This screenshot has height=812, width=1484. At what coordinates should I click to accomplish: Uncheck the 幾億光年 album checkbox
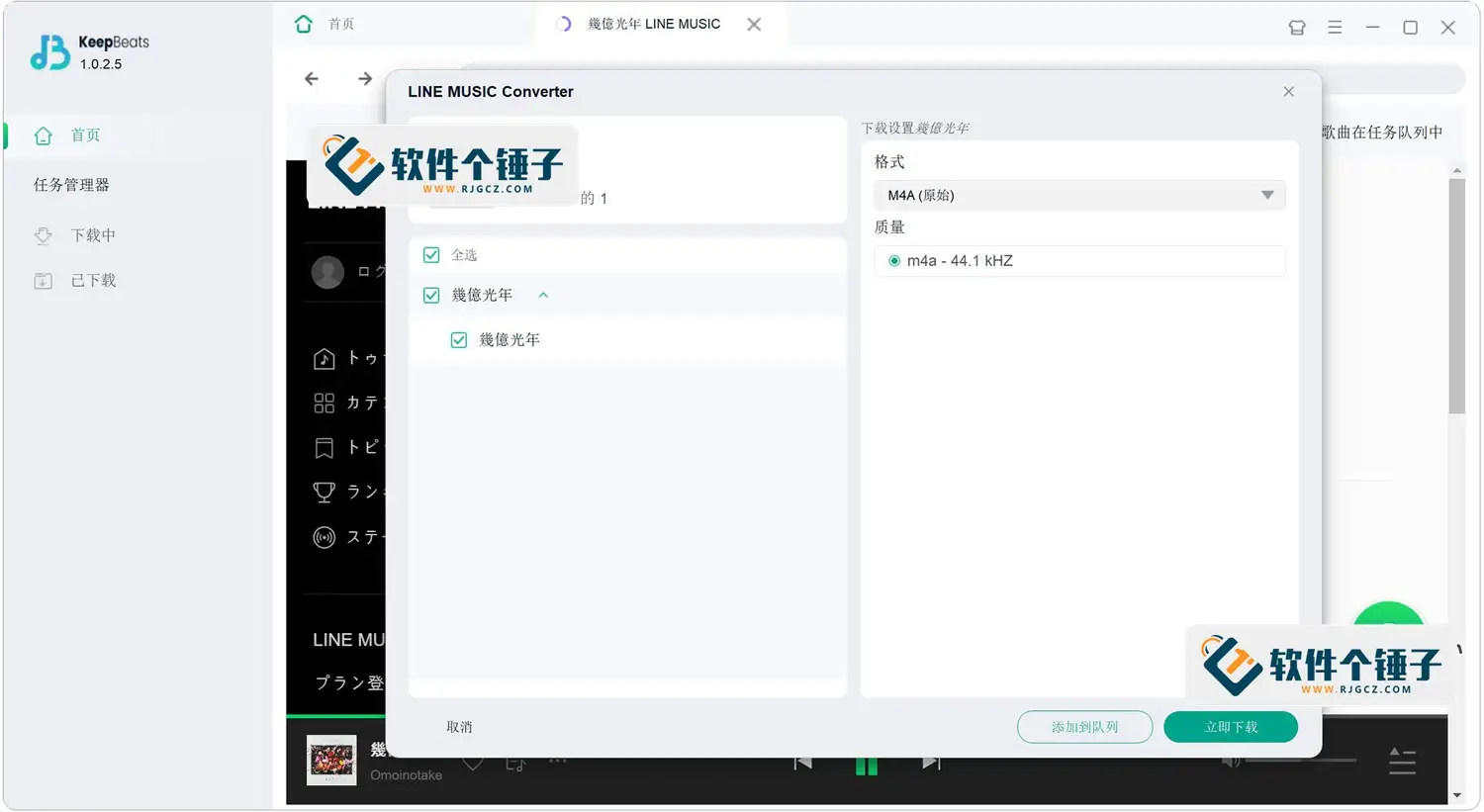(431, 295)
